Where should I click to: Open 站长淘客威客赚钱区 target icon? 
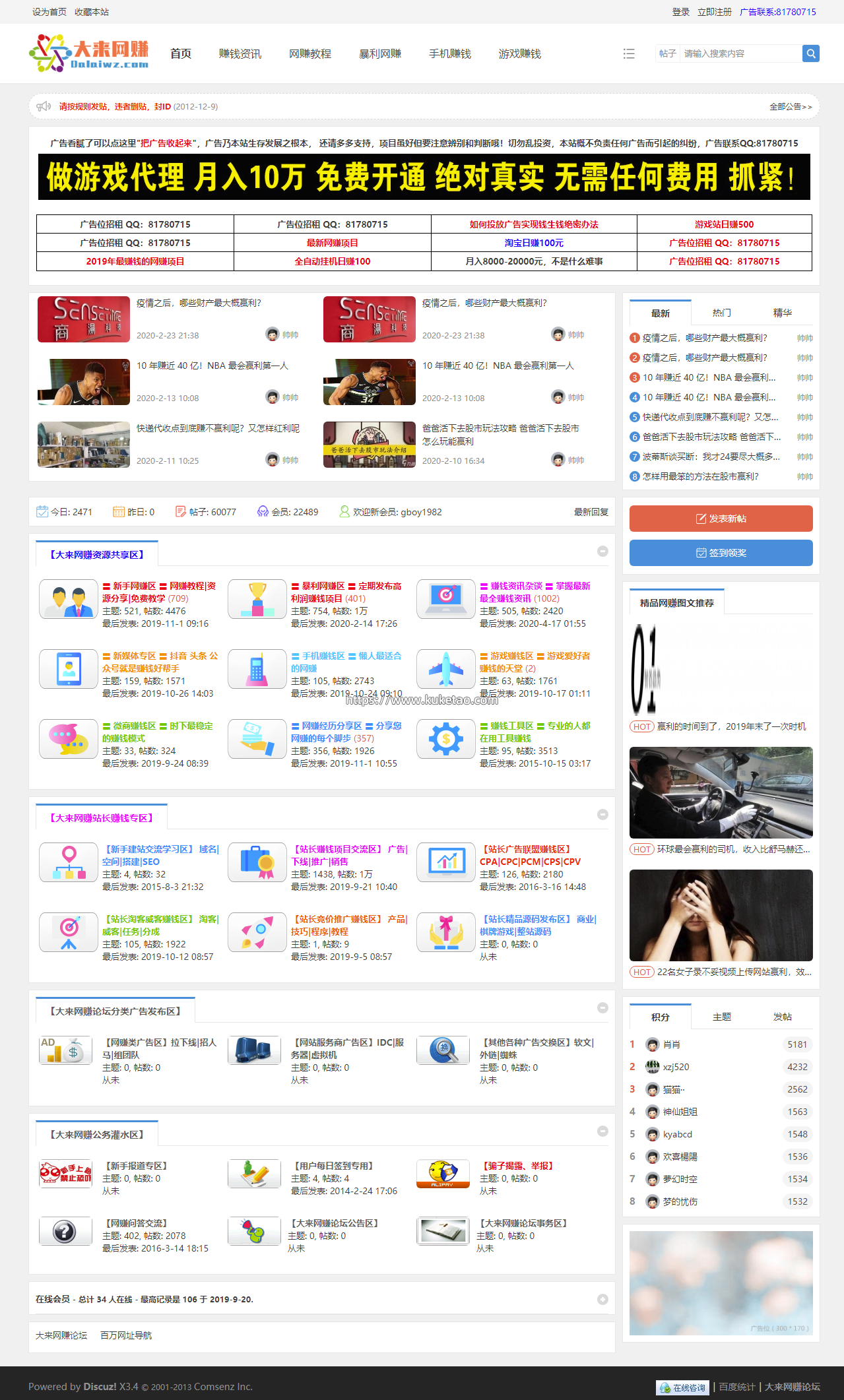pos(69,932)
